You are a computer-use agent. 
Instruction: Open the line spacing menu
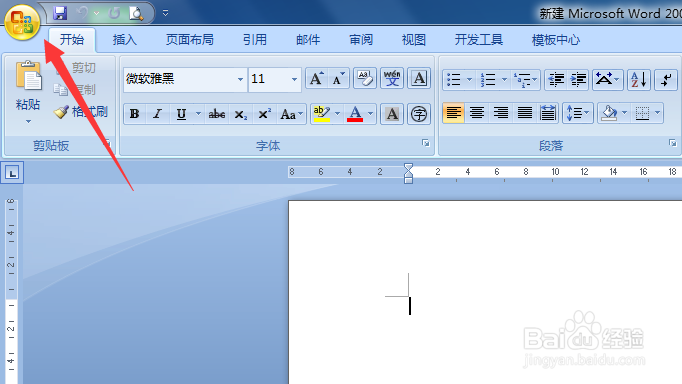coord(577,113)
